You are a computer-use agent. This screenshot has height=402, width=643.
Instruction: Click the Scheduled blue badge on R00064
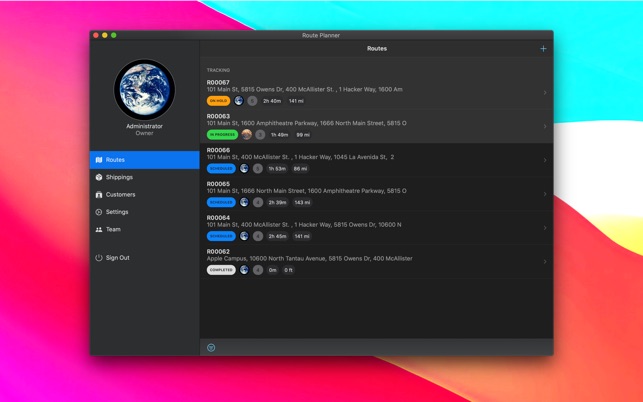point(220,236)
